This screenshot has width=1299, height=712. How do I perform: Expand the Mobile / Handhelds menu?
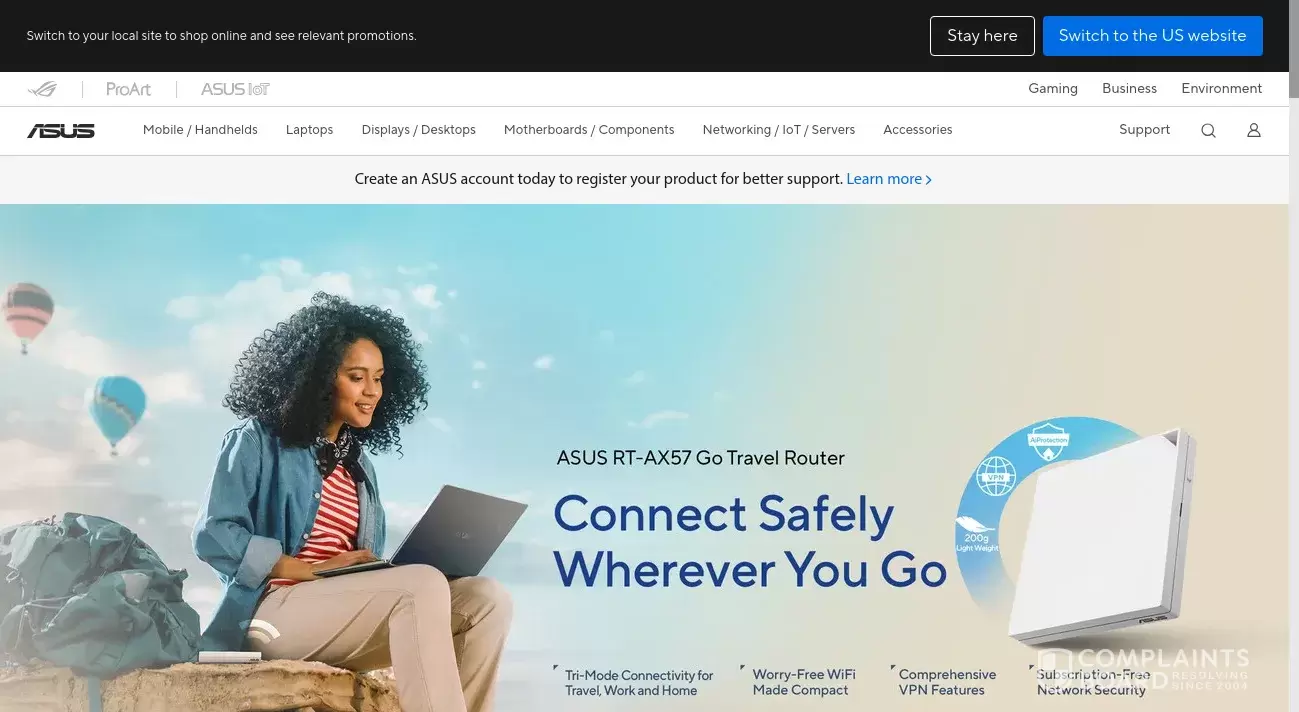200,130
